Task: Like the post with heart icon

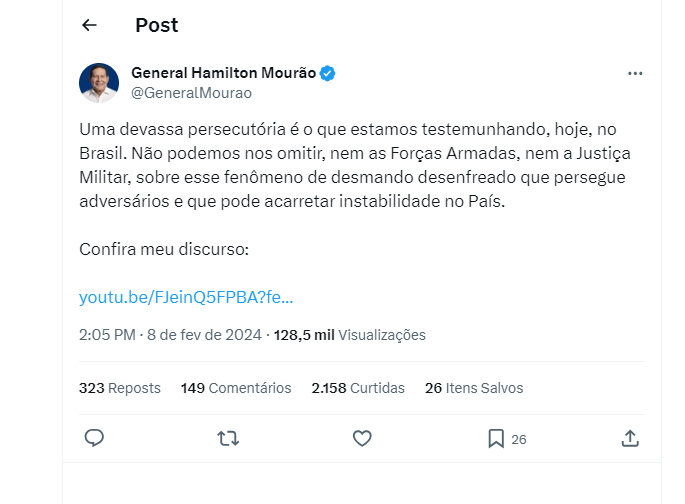Action: click(x=362, y=438)
